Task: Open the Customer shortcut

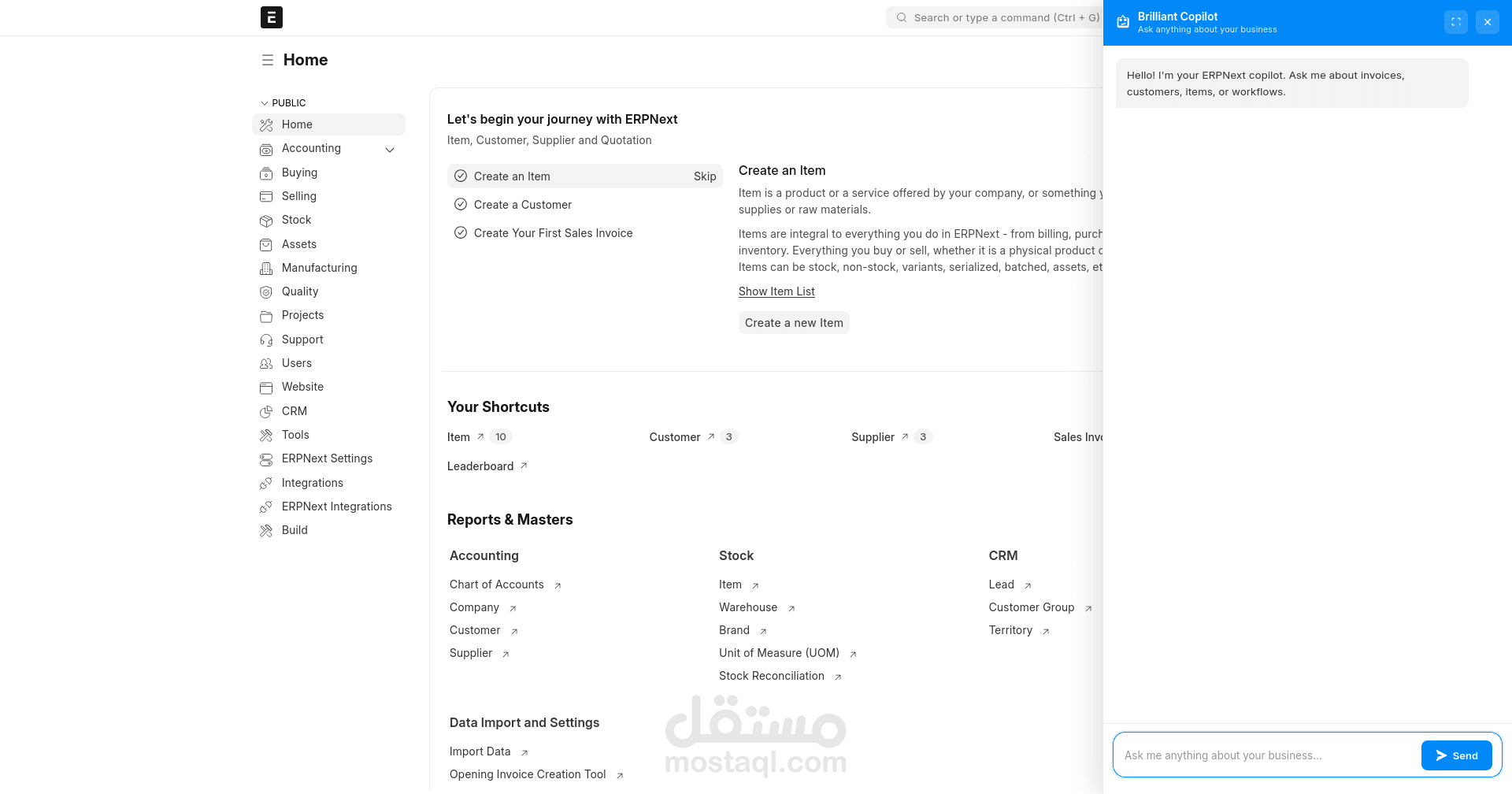Action: coord(675,437)
